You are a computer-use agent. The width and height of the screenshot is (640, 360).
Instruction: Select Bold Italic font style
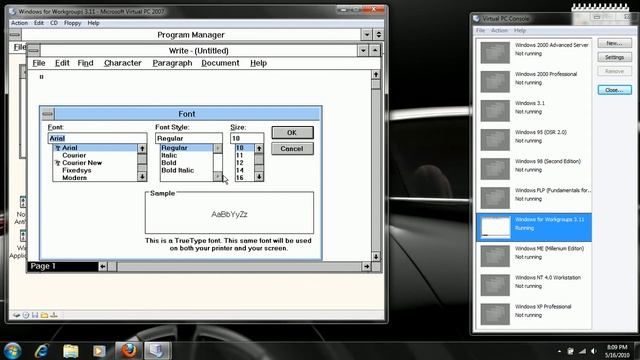[187, 170]
